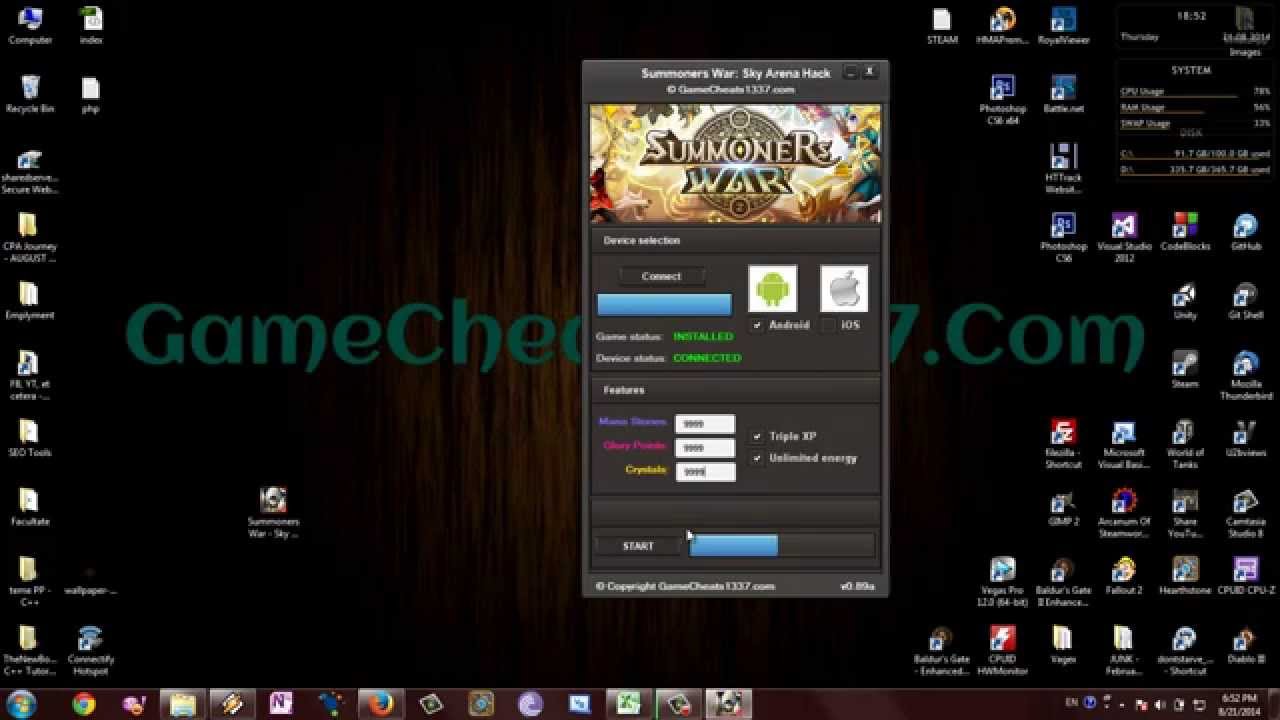Click the Copyright GameCheats1337.com footer text
The image size is (1280, 720).
685,587
